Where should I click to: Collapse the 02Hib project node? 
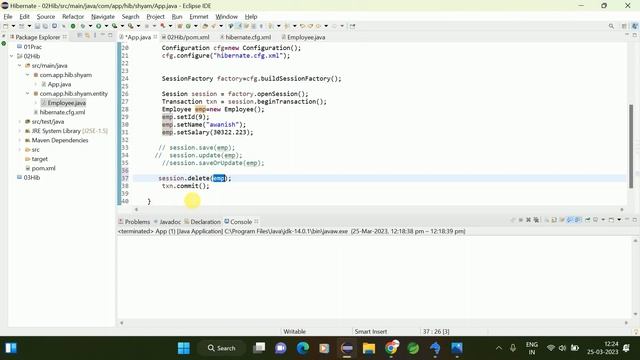pos(11,56)
